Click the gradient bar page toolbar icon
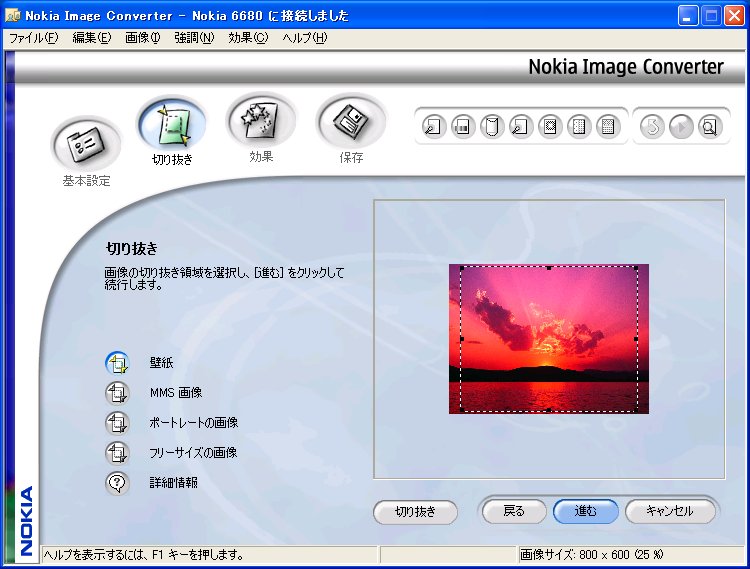Viewport: 750px width, 569px height. click(463, 127)
